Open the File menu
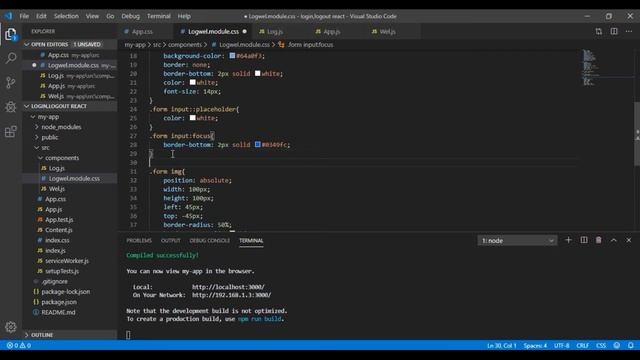 click(x=24, y=16)
